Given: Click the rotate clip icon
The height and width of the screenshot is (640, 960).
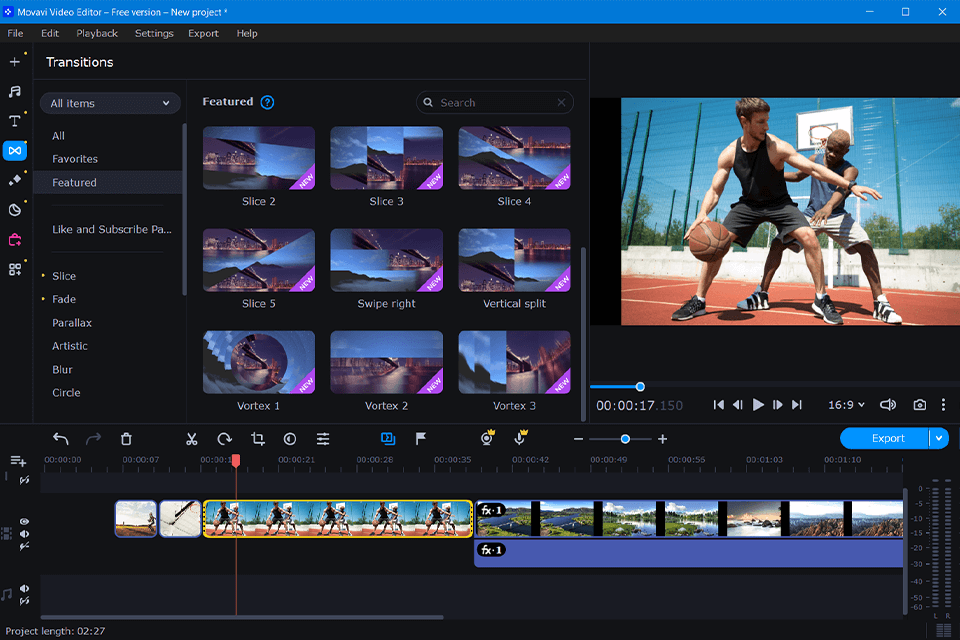Looking at the screenshot, I should (x=225, y=439).
